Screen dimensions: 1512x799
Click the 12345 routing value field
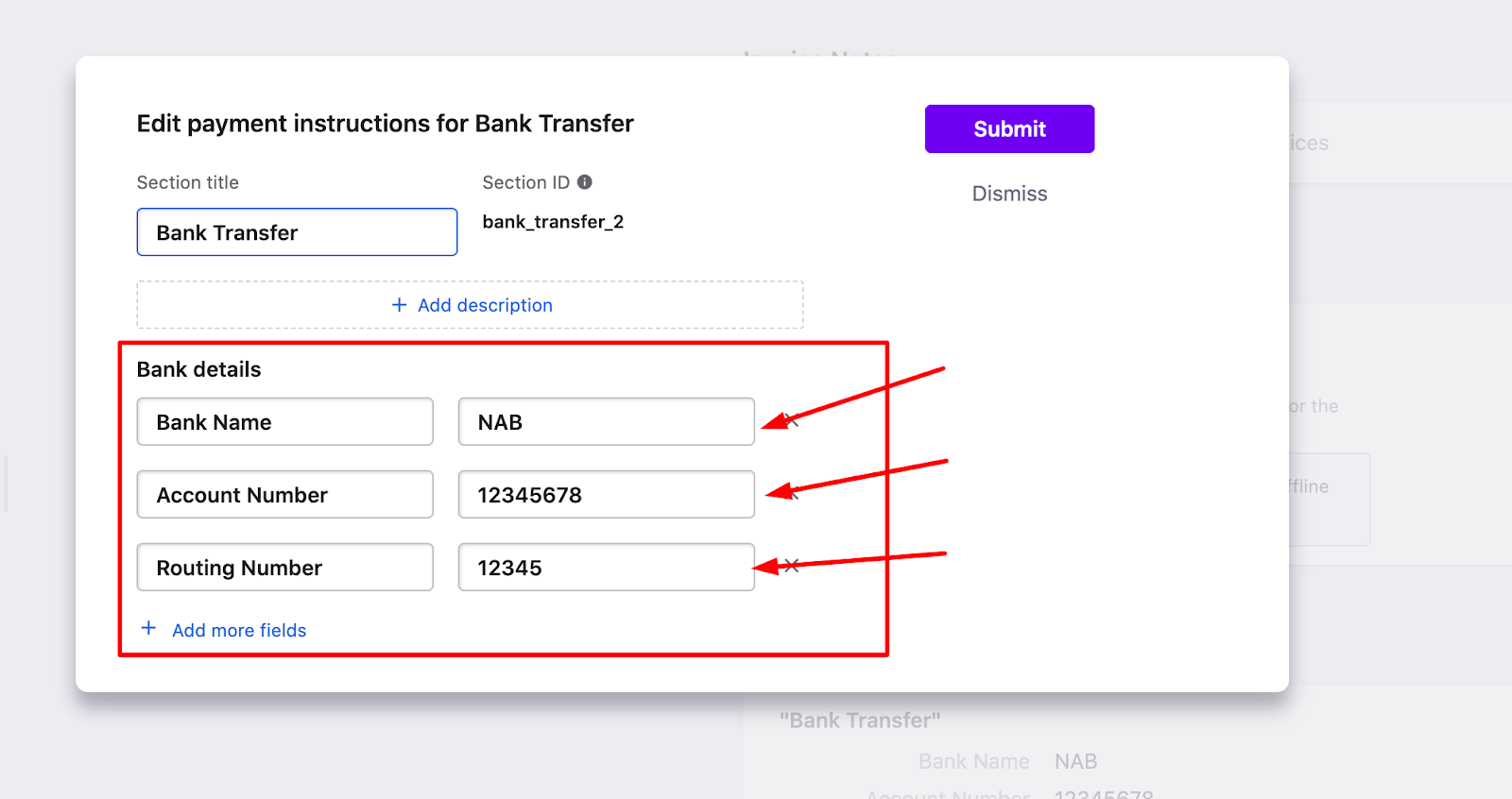606,568
